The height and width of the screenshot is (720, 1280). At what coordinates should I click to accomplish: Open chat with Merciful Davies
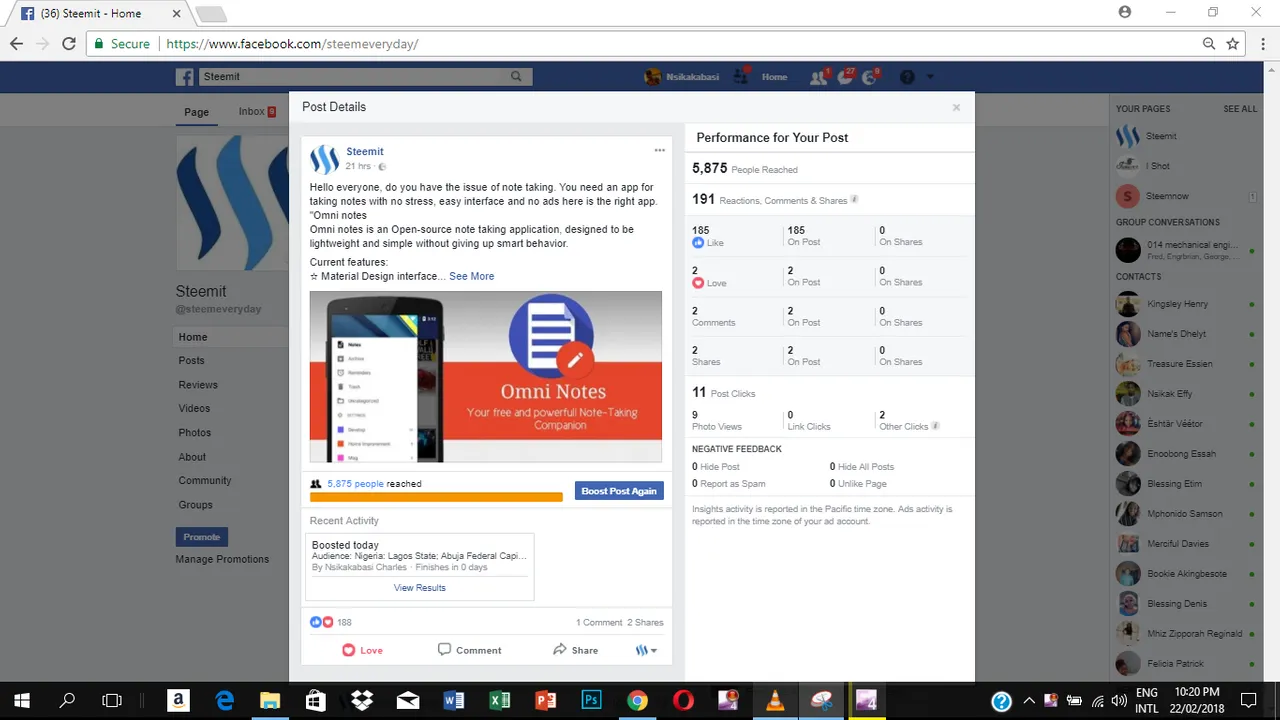1185,544
